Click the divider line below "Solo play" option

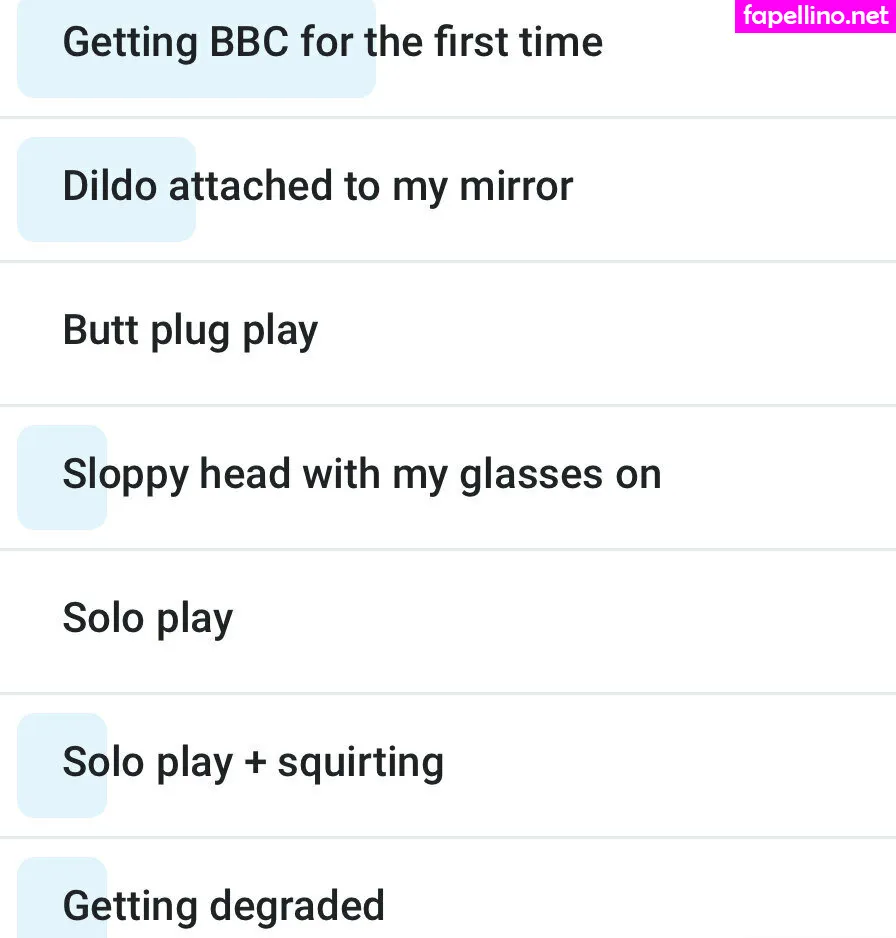[x=448, y=693]
